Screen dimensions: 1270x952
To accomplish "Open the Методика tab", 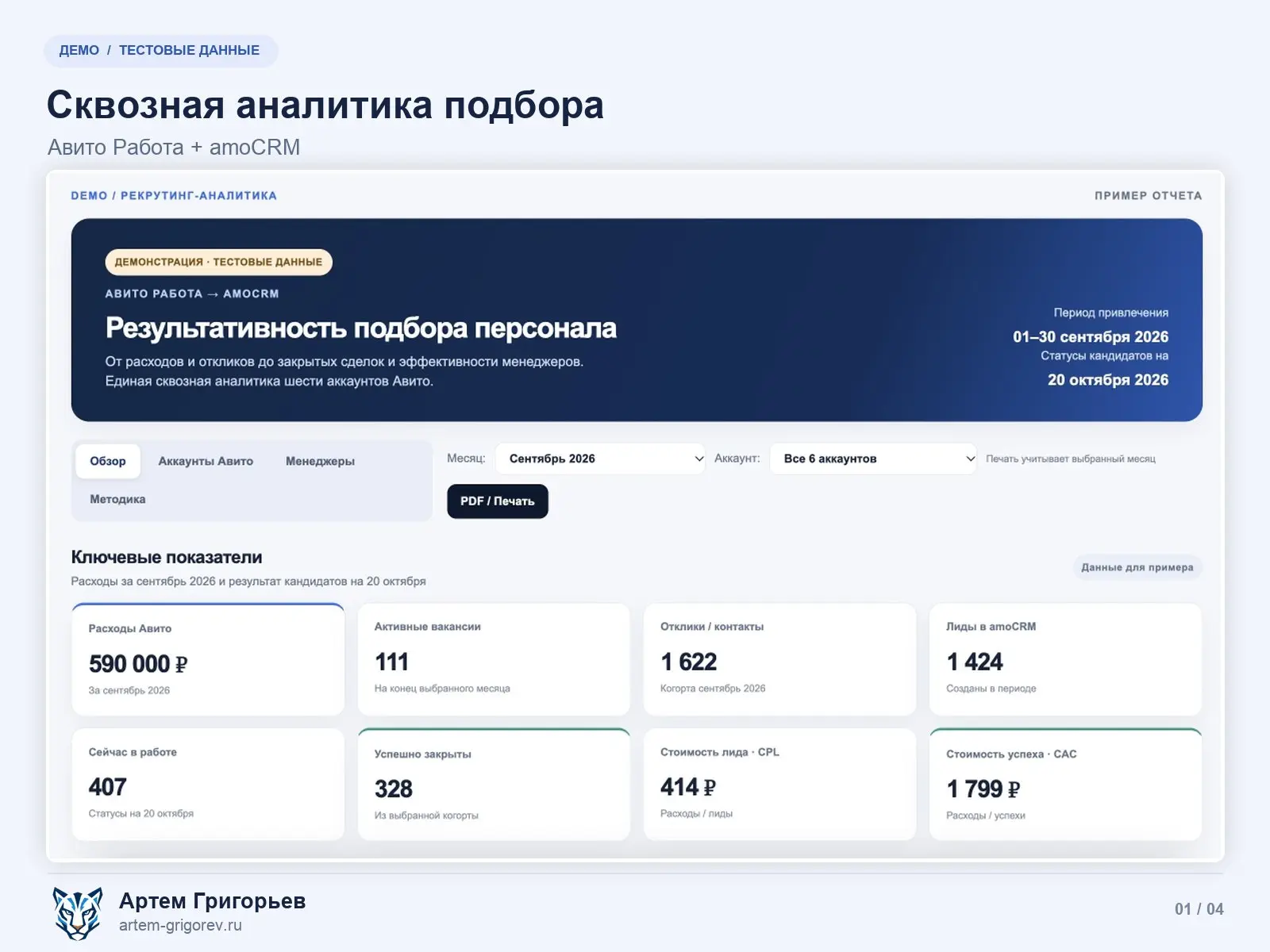I will pos(117,499).
